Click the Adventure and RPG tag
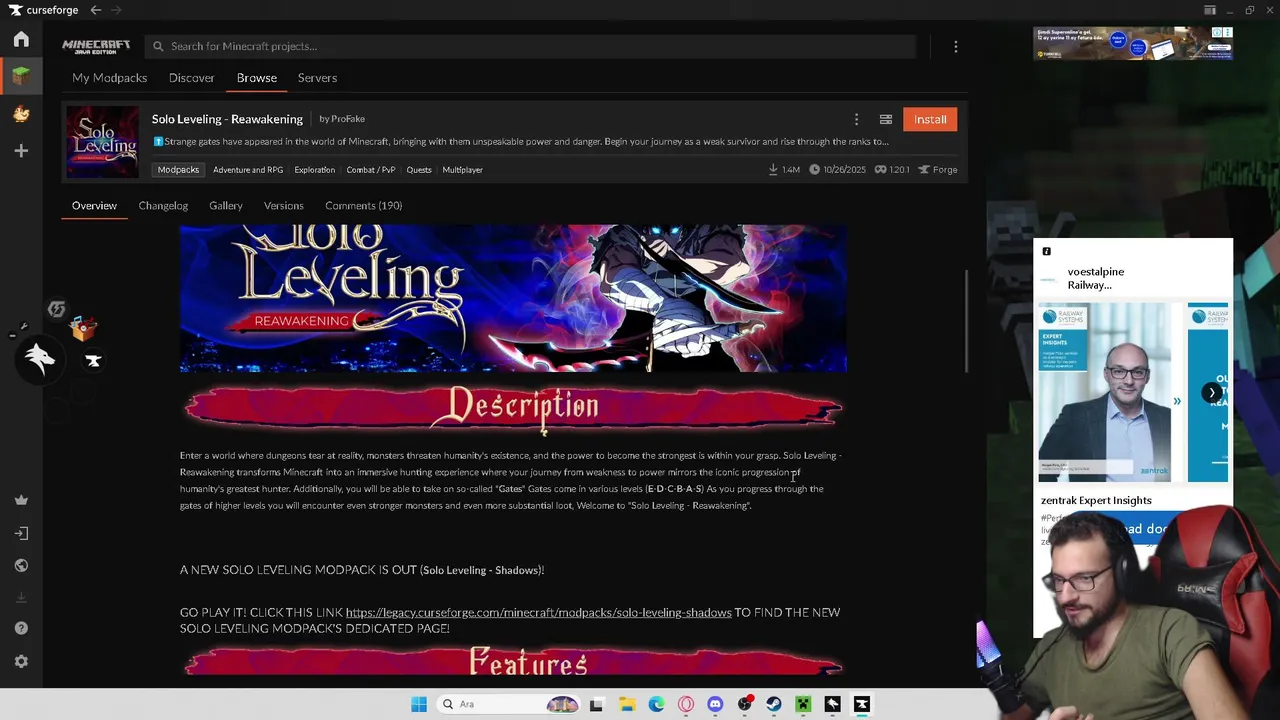Screen dimensions: 1280x720 [248, 170]
